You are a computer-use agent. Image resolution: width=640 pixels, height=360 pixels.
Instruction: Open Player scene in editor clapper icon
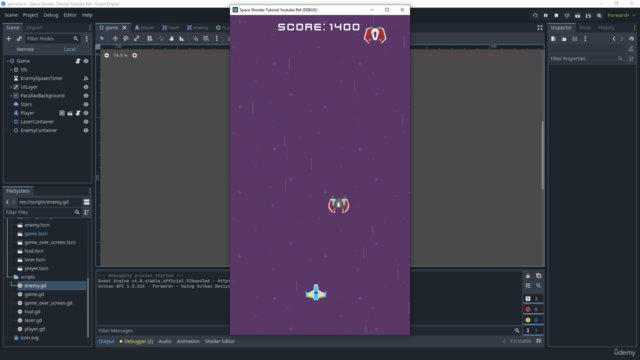(x=70, y=113)
